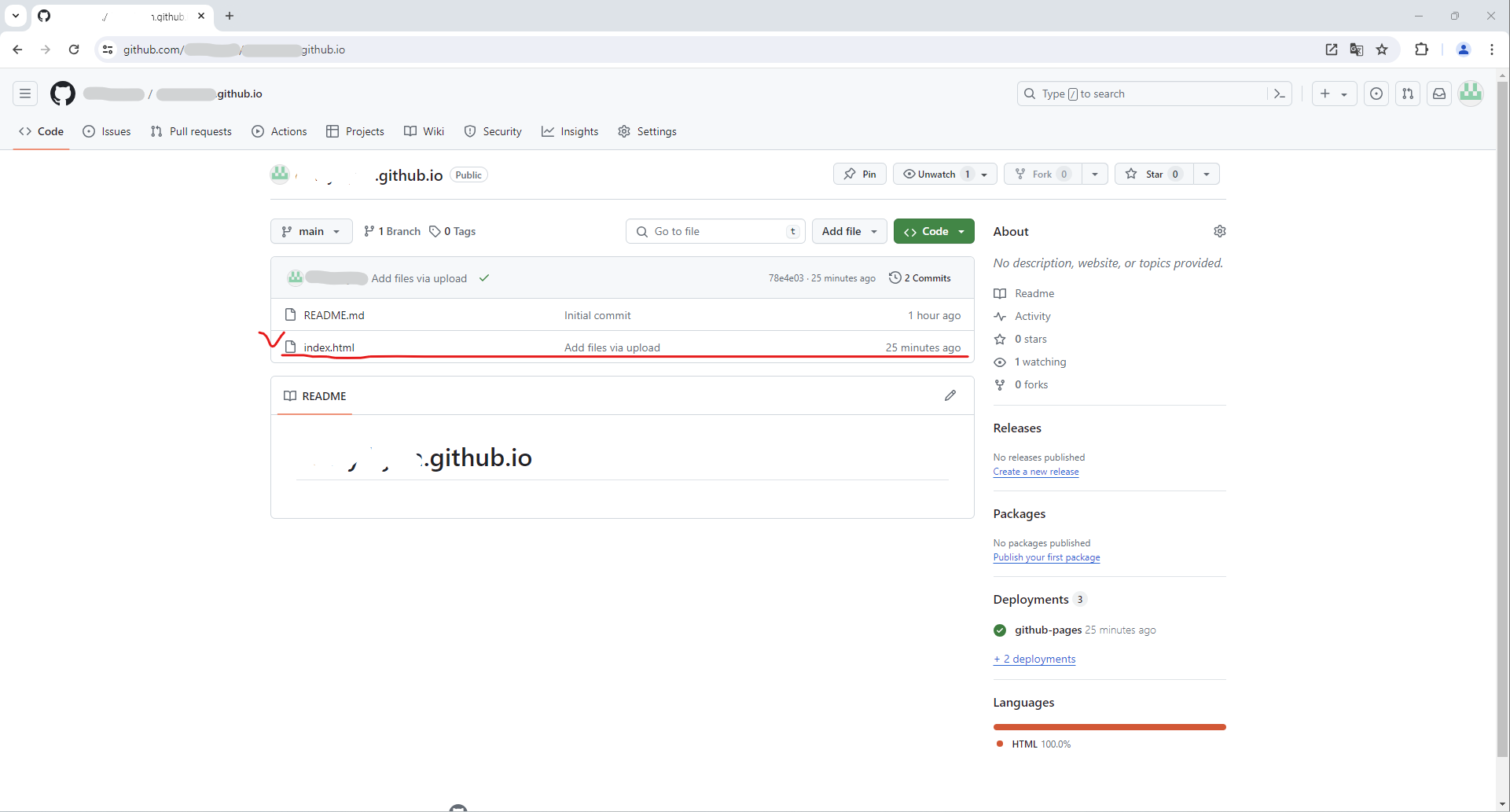Image resolution: width=1510 pixels, height=812 pixels.
Task: Open page in app icon in address bar
Action: 1332,50
